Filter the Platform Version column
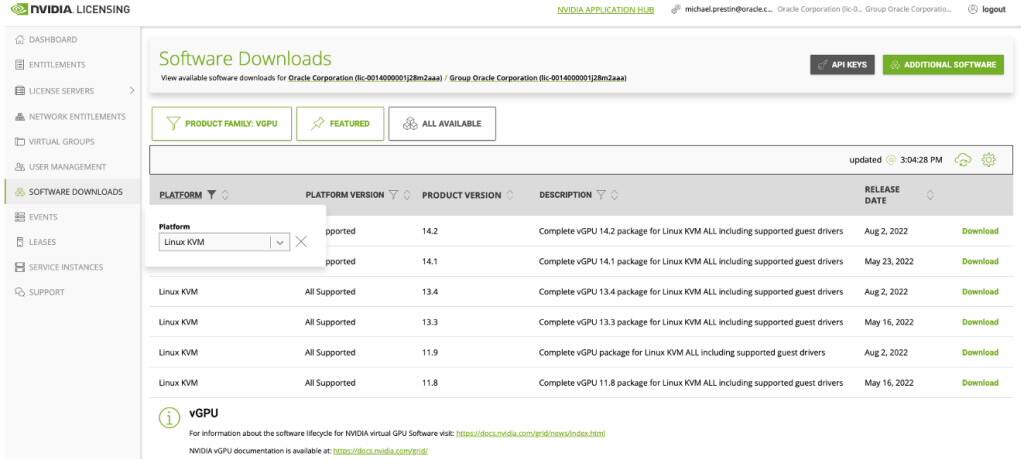Viewport: 1024px width, 463px height. coord(393,195)
